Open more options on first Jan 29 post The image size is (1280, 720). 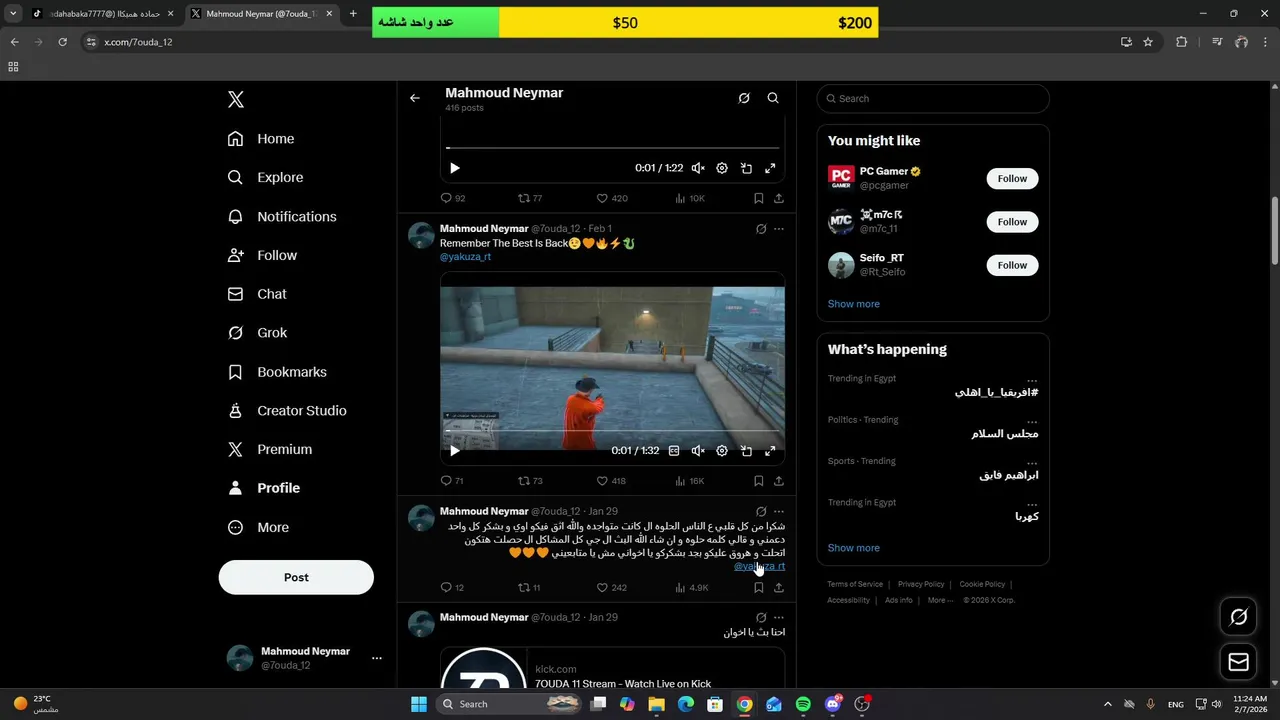[779, 511]
